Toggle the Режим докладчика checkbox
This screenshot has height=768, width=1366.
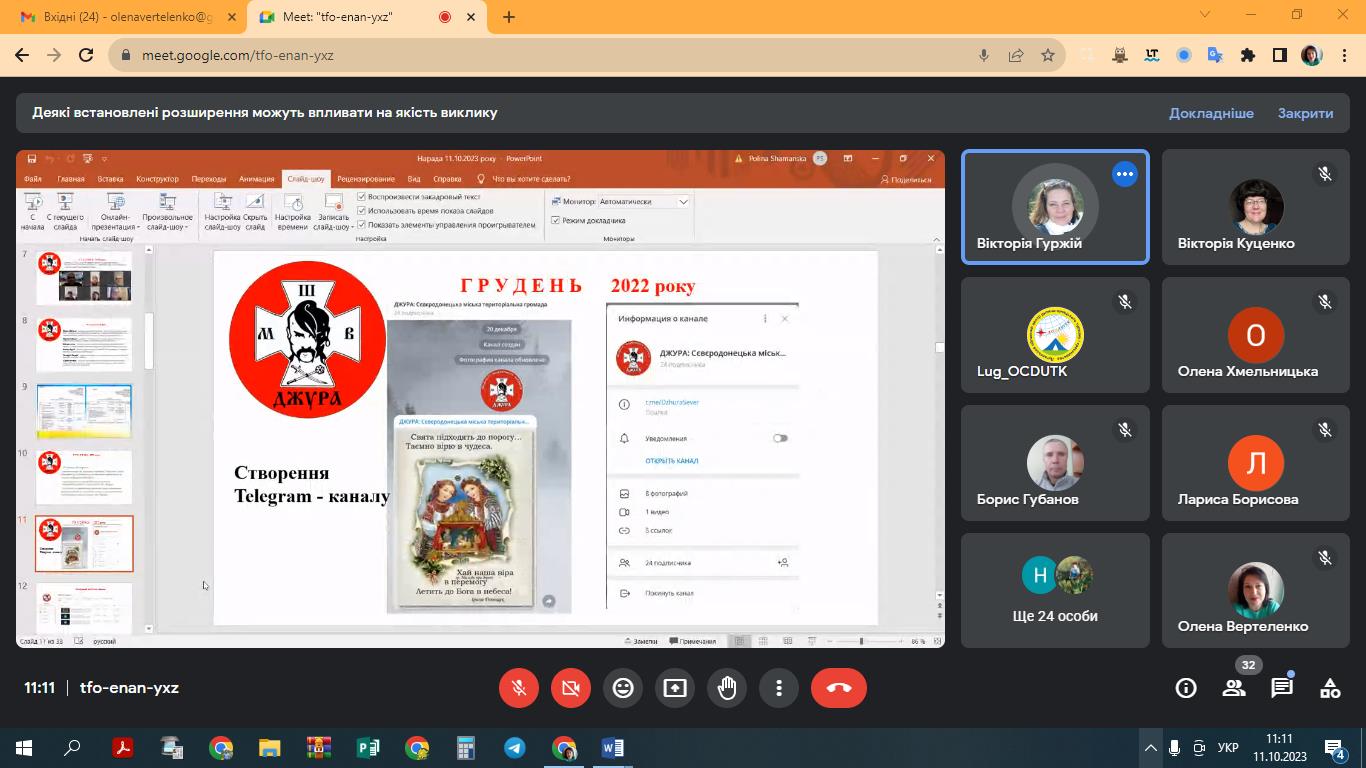556,220
